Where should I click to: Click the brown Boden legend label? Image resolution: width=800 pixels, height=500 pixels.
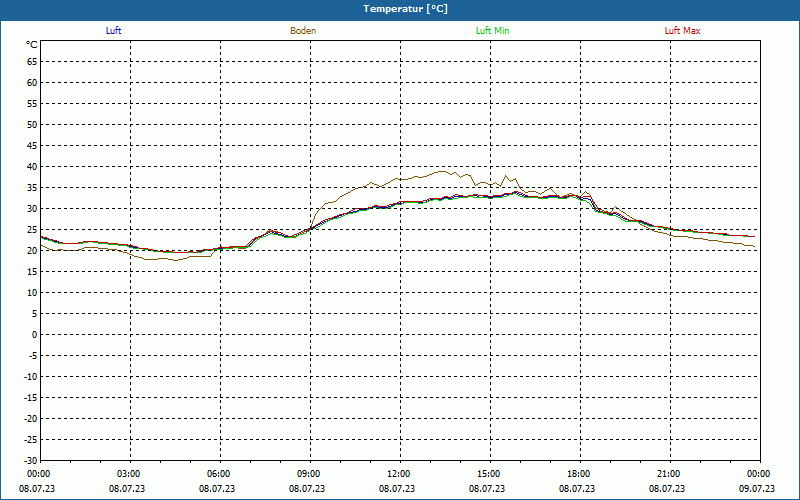pyautogui.click(x=303, y=31)
